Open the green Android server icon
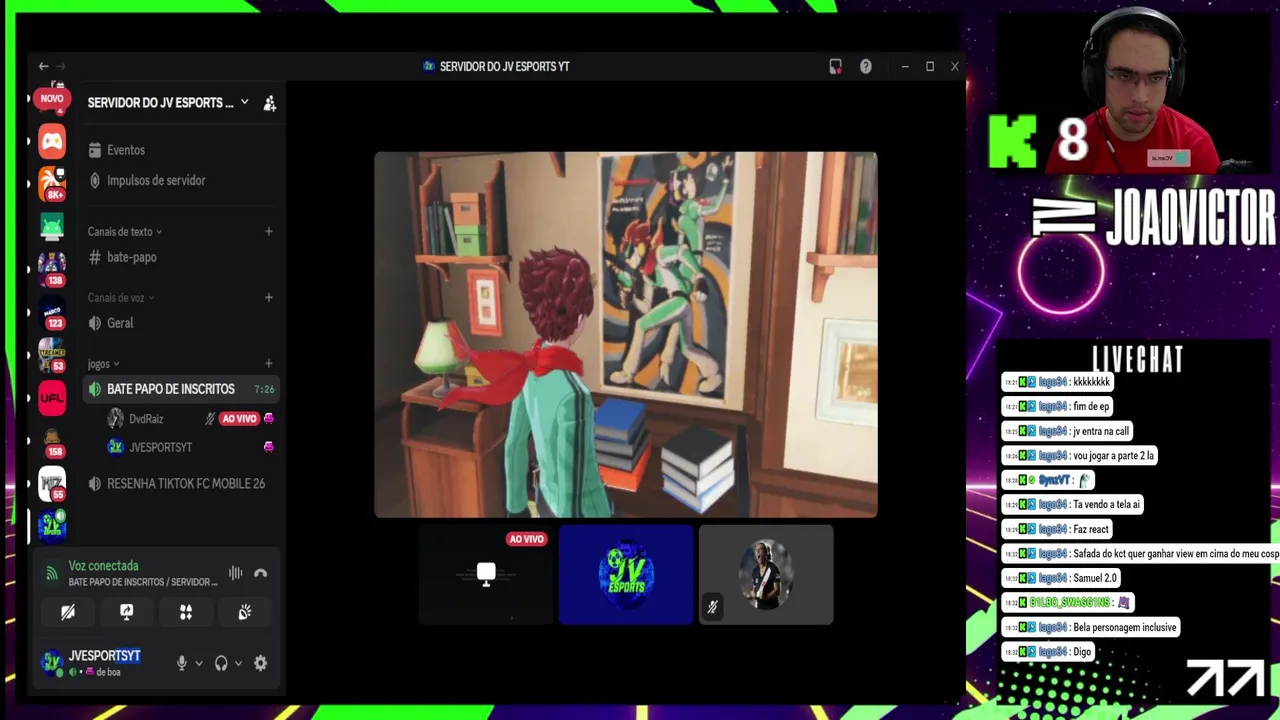 52,226
